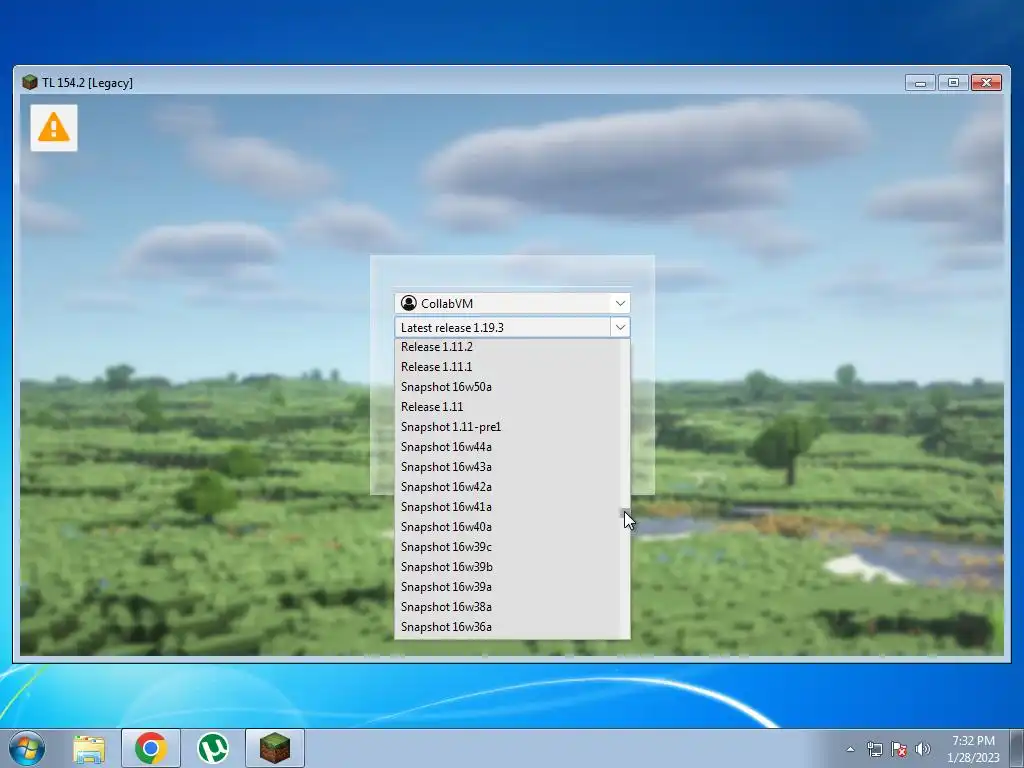The height and width of the screenshot is (768, 1024).
Task: Select Snapshot 16w39b
Action: (x=507, y=567)
